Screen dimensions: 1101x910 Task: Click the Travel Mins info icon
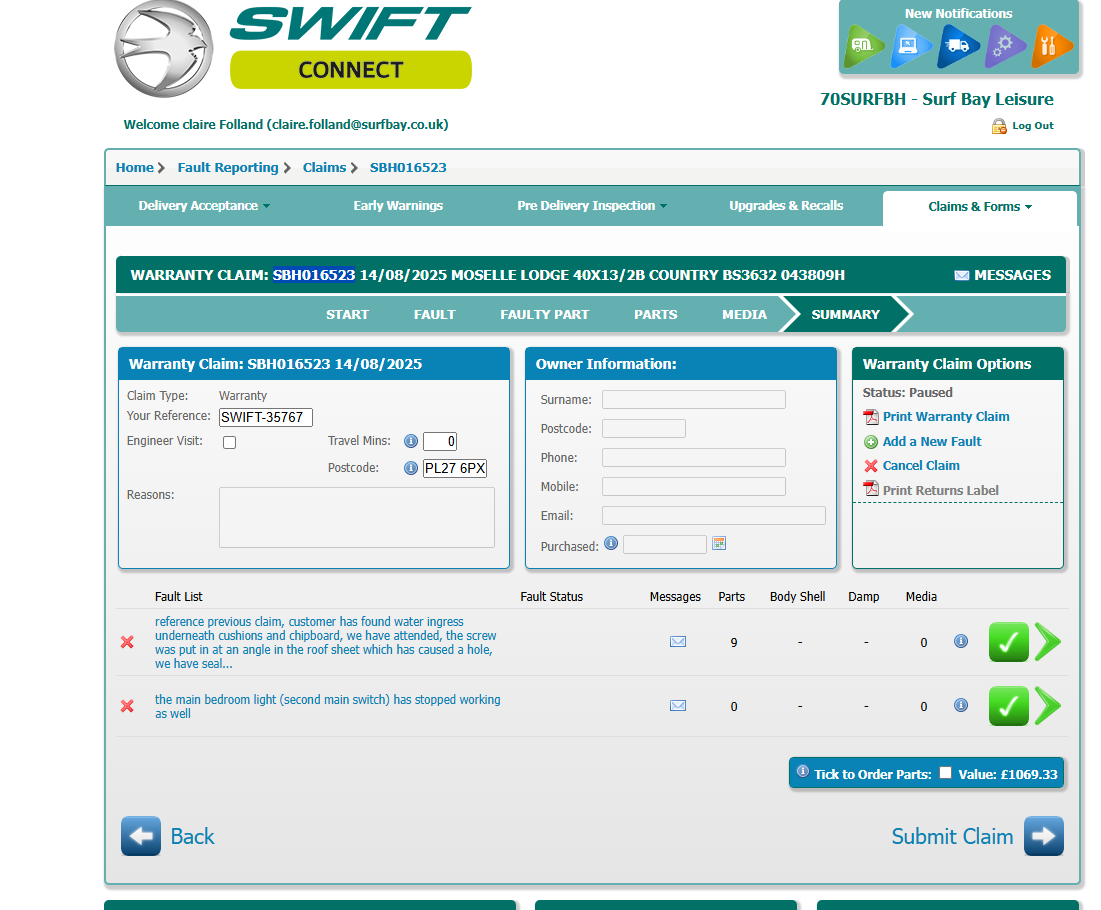[411, 441]
